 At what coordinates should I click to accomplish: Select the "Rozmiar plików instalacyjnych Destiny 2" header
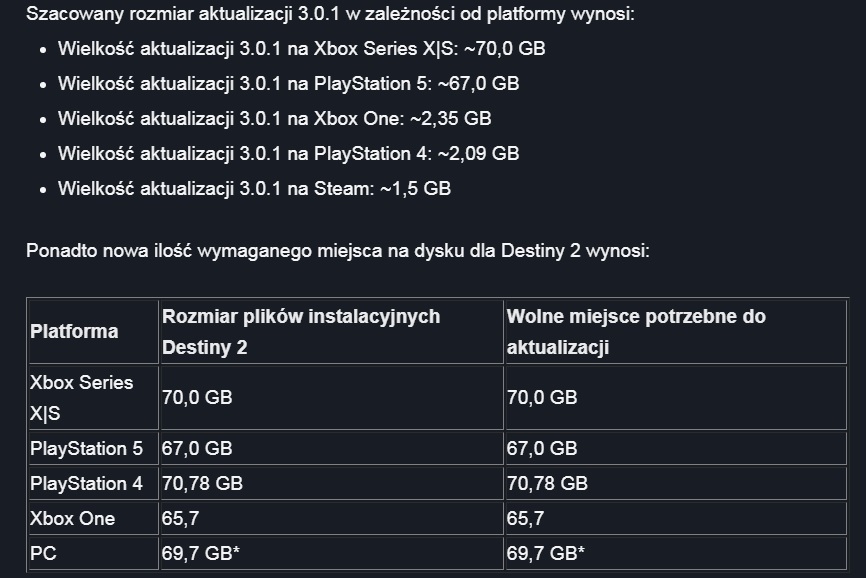coord(300,331)
